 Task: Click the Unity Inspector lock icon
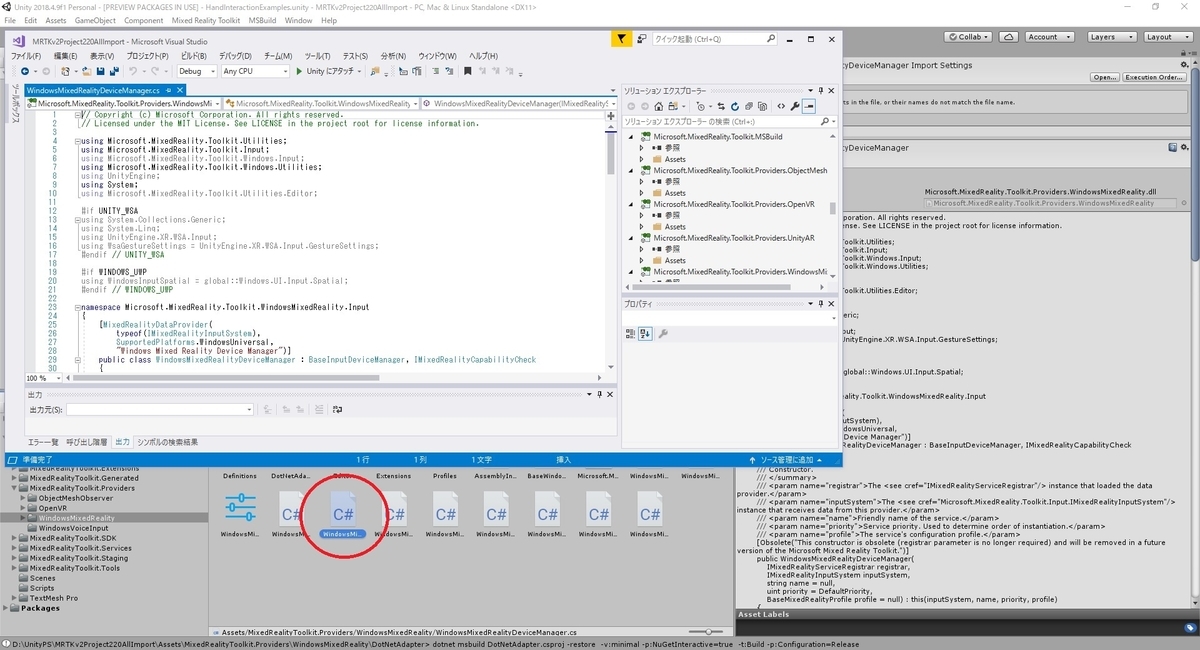pyautogui.click(x=1183, y=53)
